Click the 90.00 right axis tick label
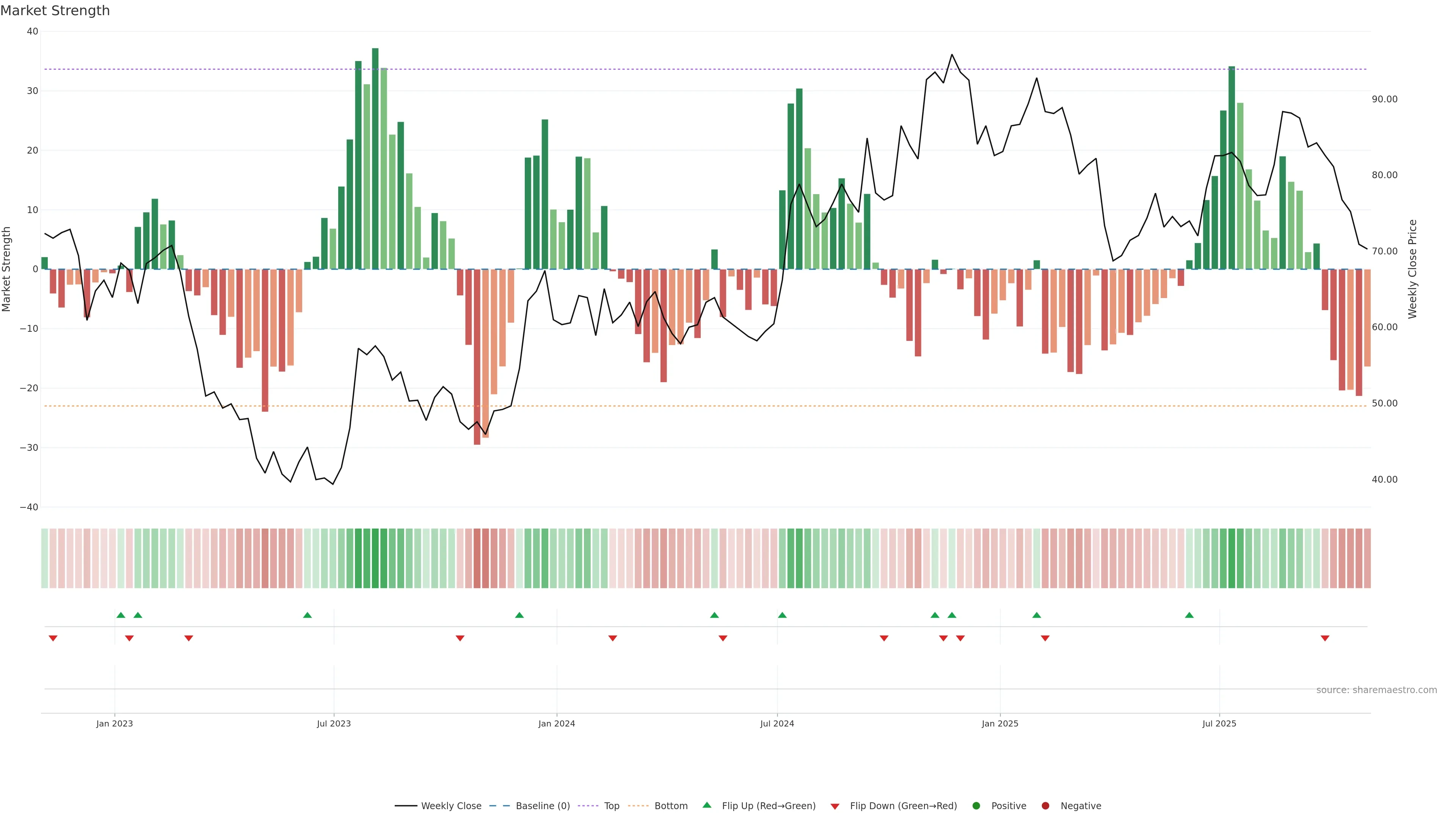This screenshot has width=1456, height=819. [x=1384, y=99]
